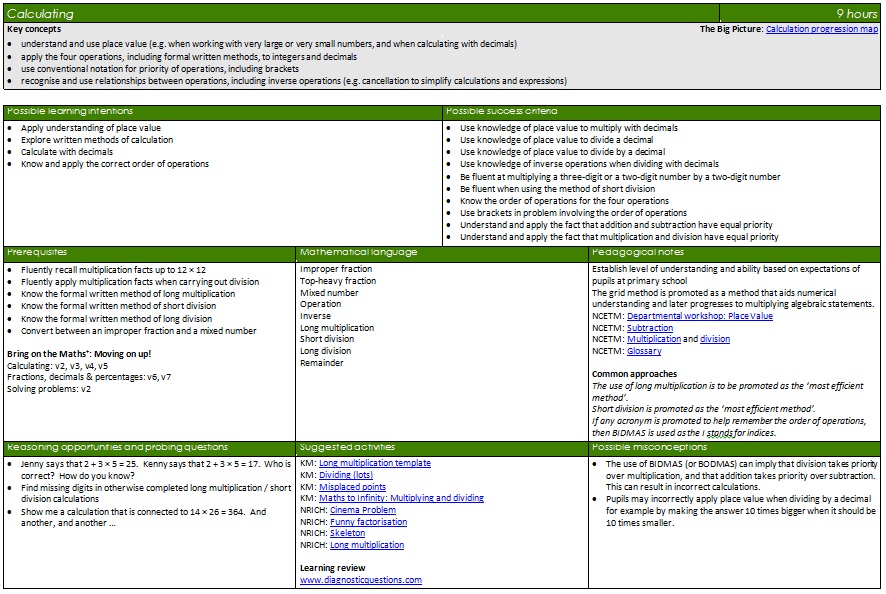The image size is (886, 594).
Task: Follow the NRICH Cinema Problem link
Action: (x=363, y=510)
